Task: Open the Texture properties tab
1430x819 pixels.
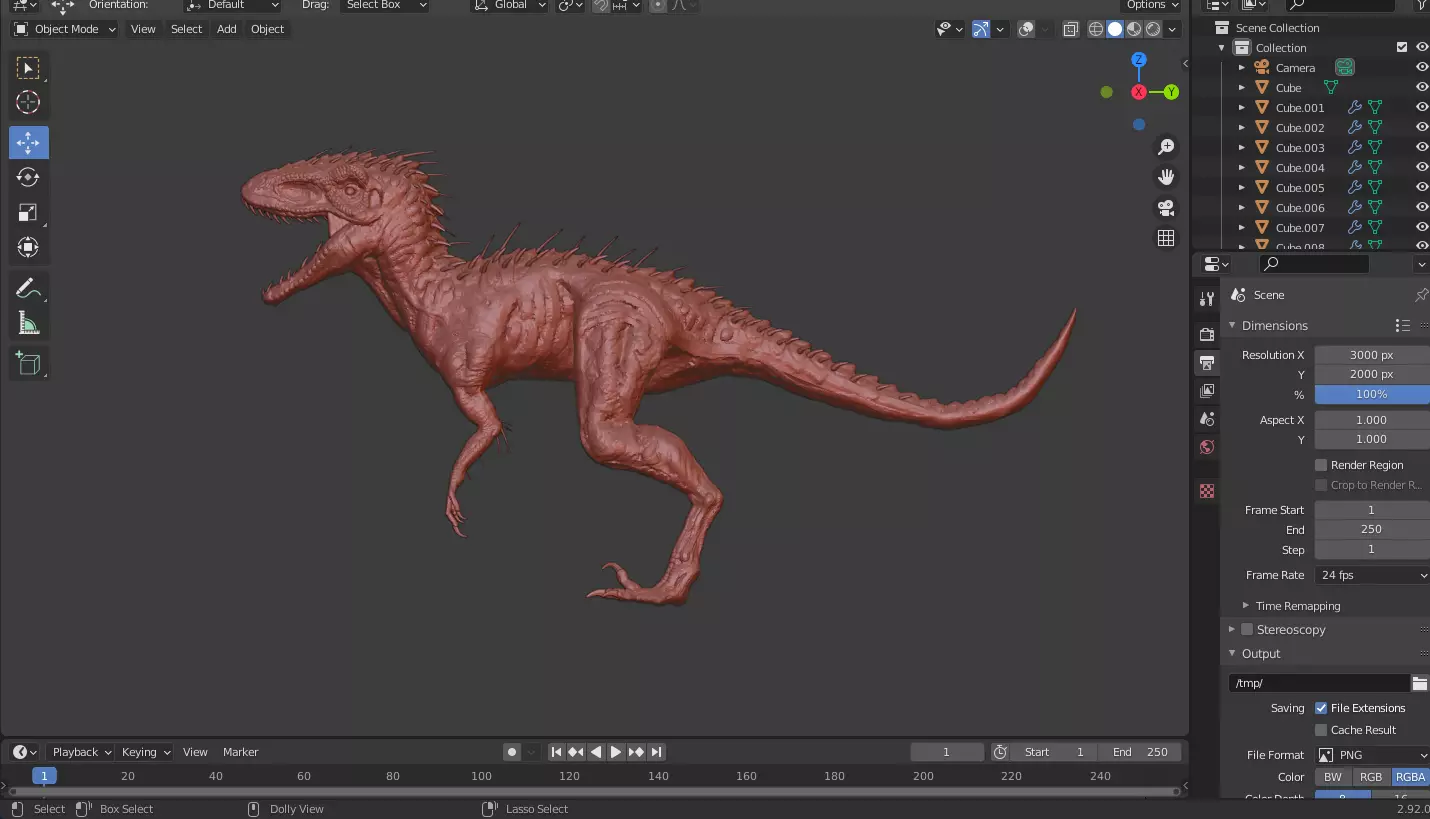Action: coord(1207,491)
